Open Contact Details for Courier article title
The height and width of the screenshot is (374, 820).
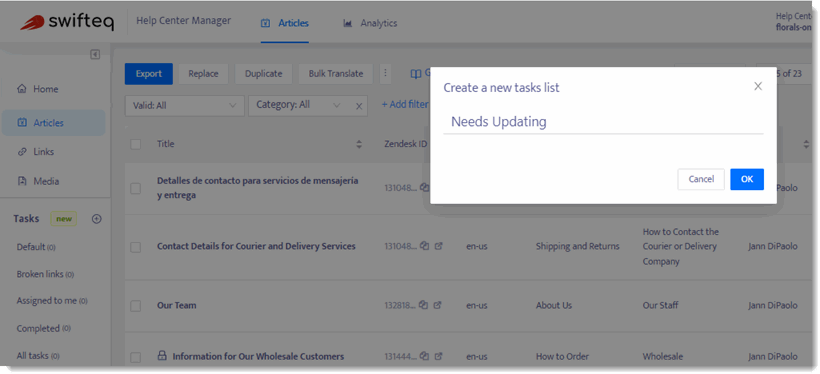point(256,246)
